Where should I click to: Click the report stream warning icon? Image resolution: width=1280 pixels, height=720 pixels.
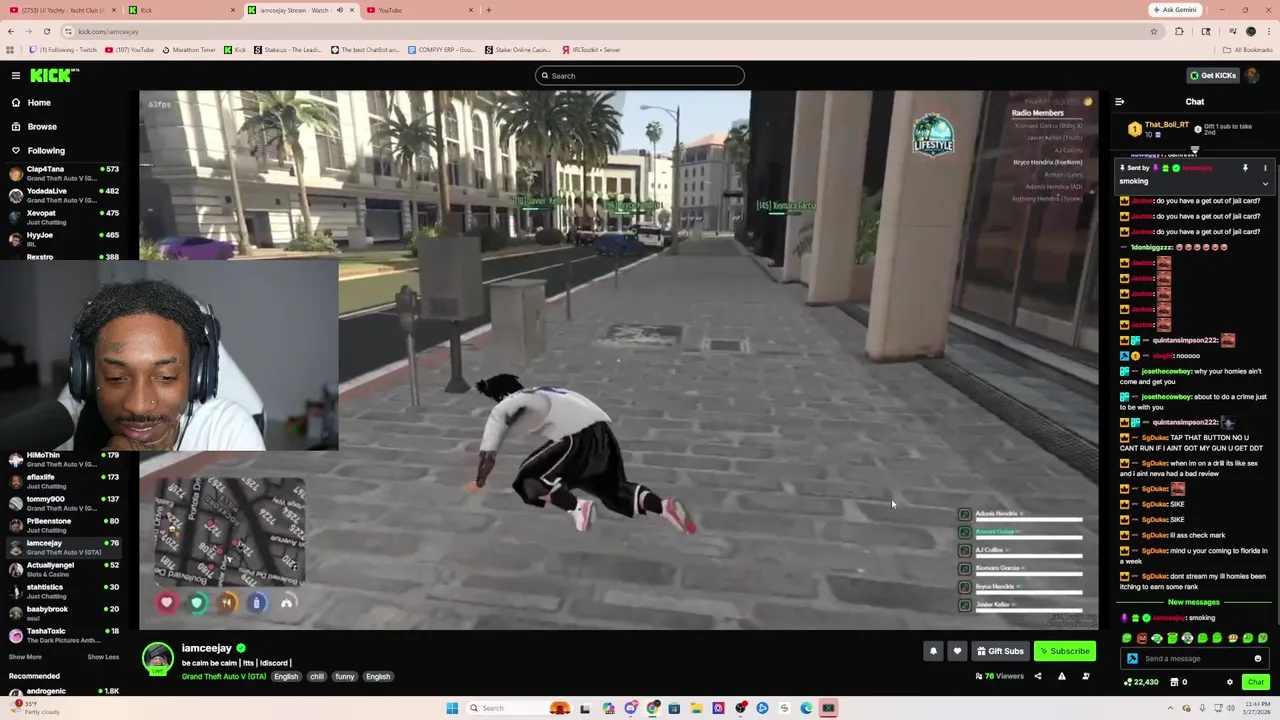pyautogui.click(x=1061, y=677)
